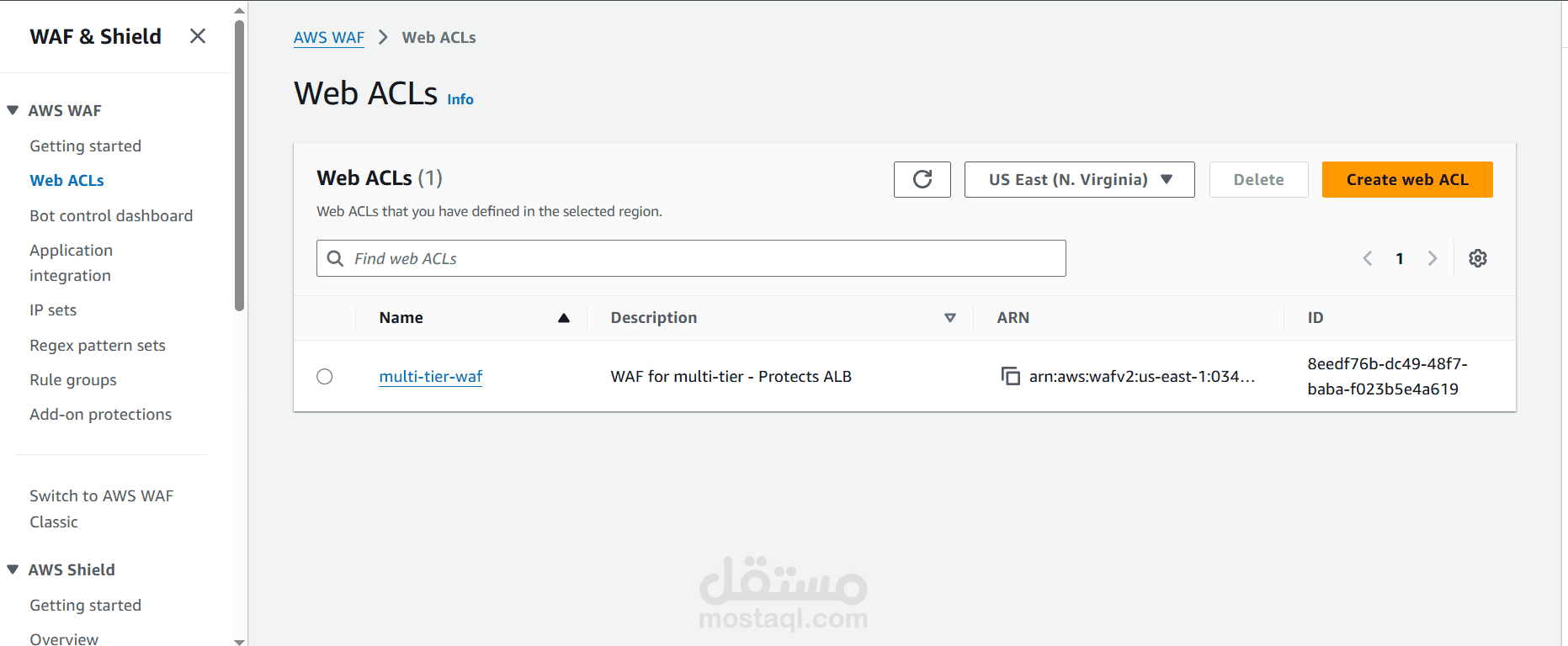Collapse the AWS WAF sidebar section
Screen dimensions: 1568x646
[13, 110]
